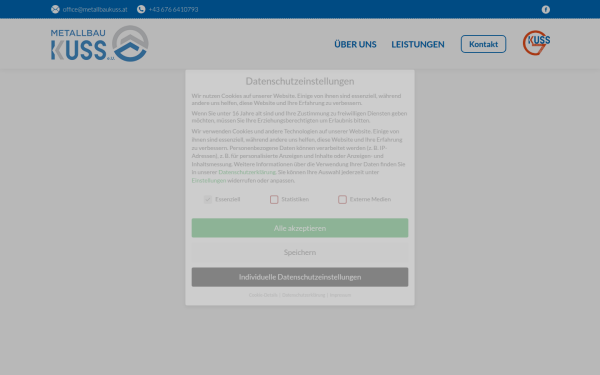Enable the Externe Medien checkbox
The width and height of the screenshot is (600, 375).
click(342, 199)
